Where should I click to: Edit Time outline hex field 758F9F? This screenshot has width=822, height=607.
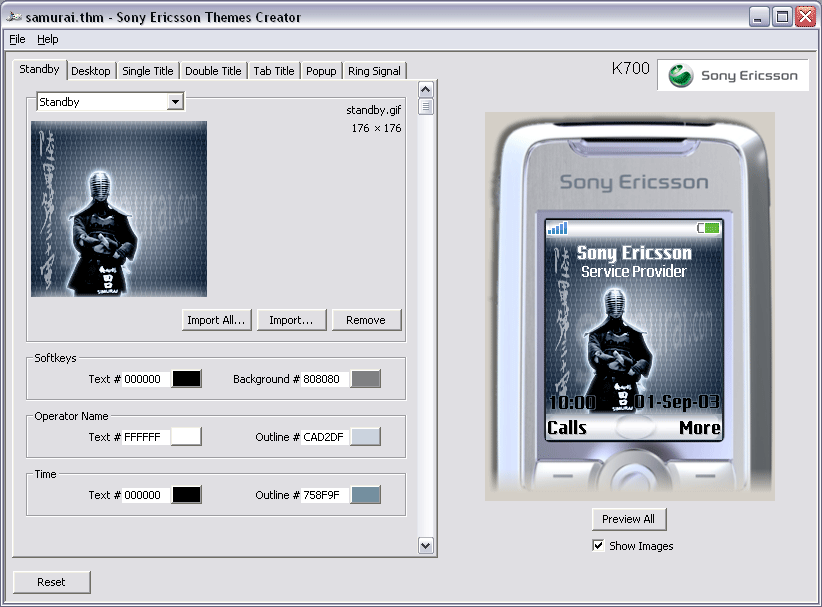pyautogui.click(x=325, y=495)
